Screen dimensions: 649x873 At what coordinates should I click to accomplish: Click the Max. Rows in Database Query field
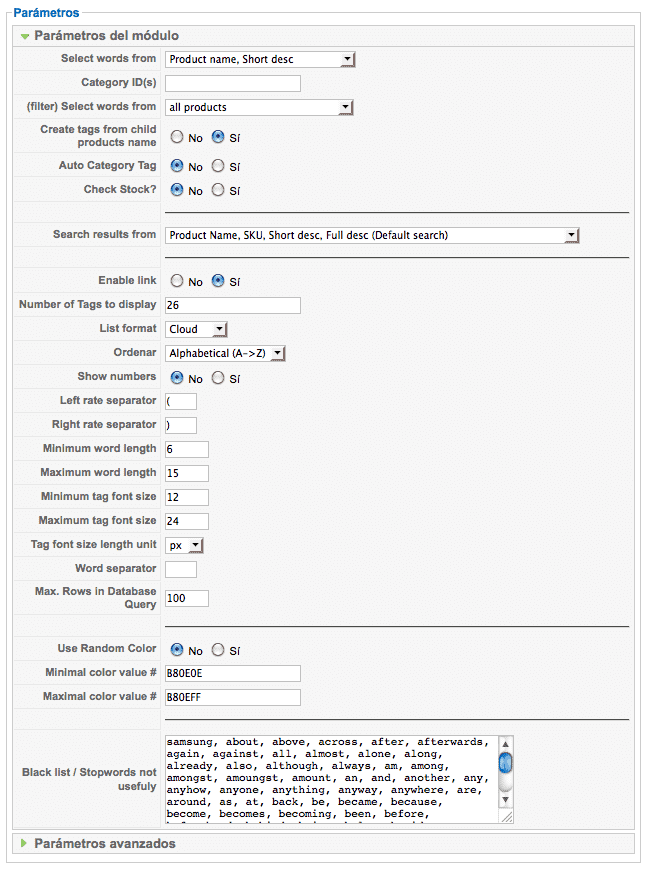[x=187, y=598]
